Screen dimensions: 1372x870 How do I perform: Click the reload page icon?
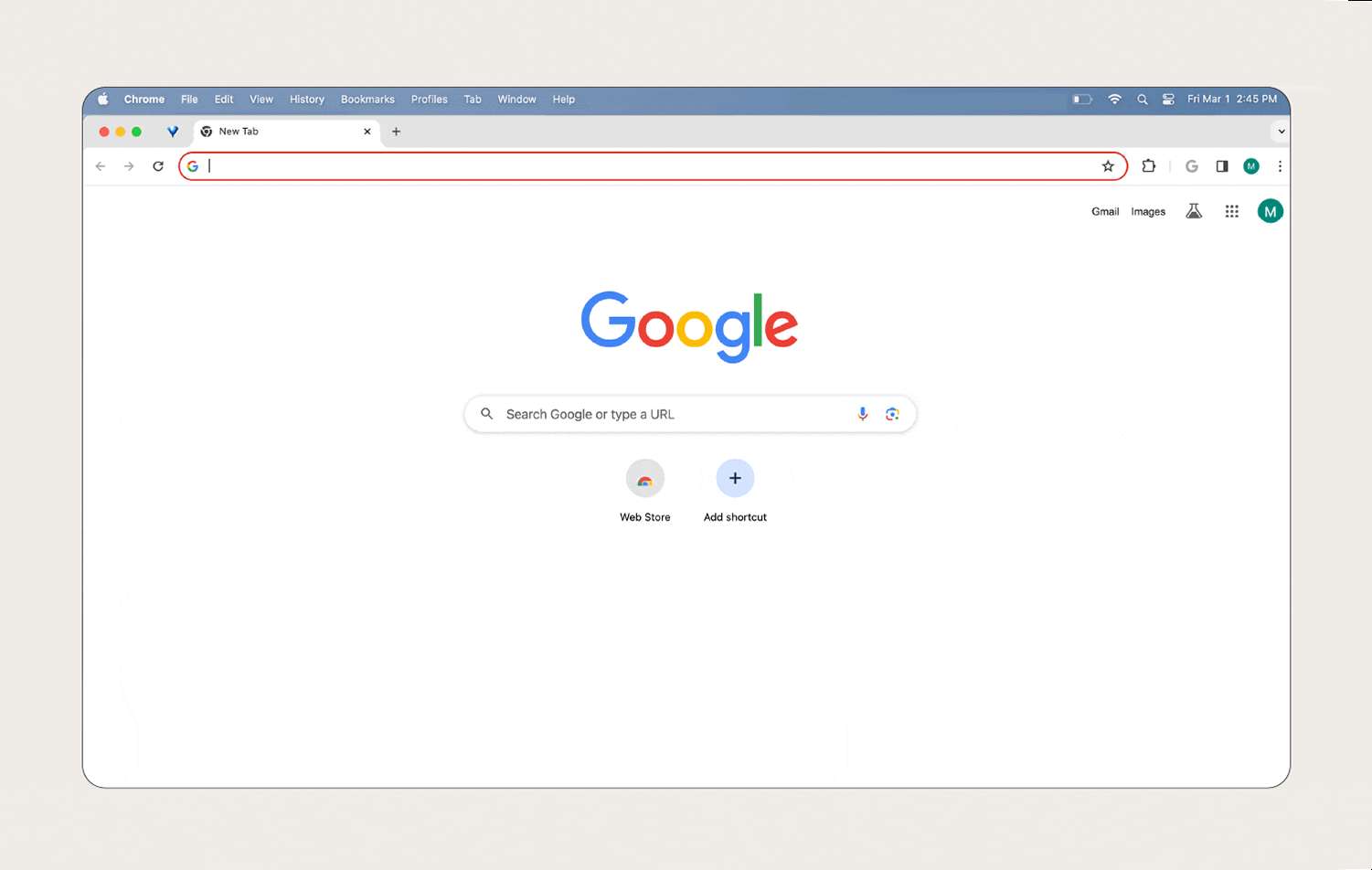[x=158, y=166]
